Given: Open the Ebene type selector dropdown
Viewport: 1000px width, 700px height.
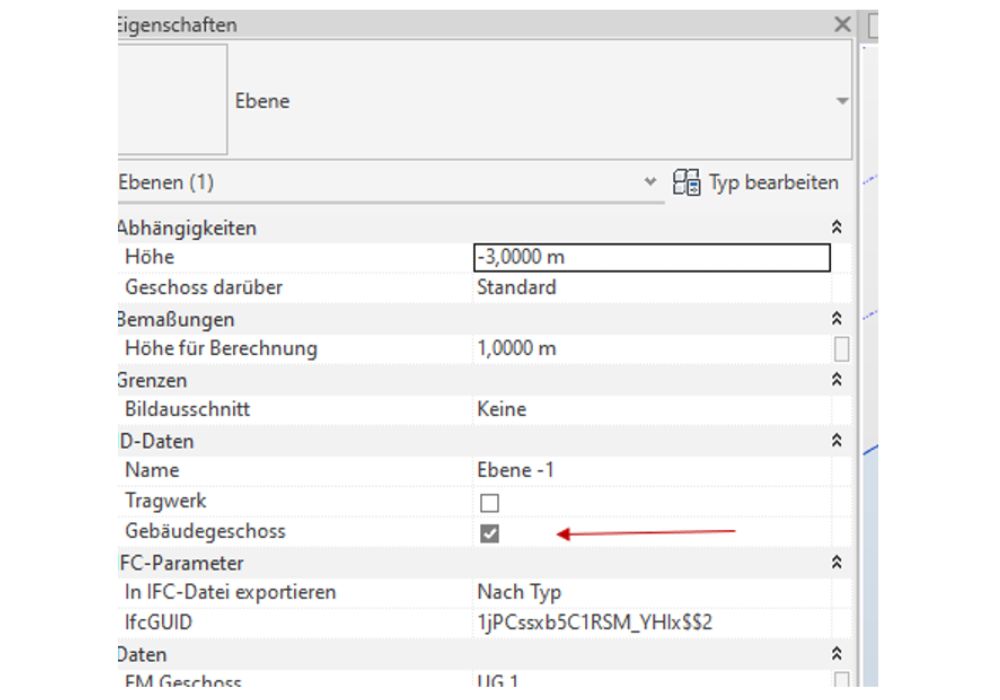Looking at the screenshot, I should (x=842, y=101).
